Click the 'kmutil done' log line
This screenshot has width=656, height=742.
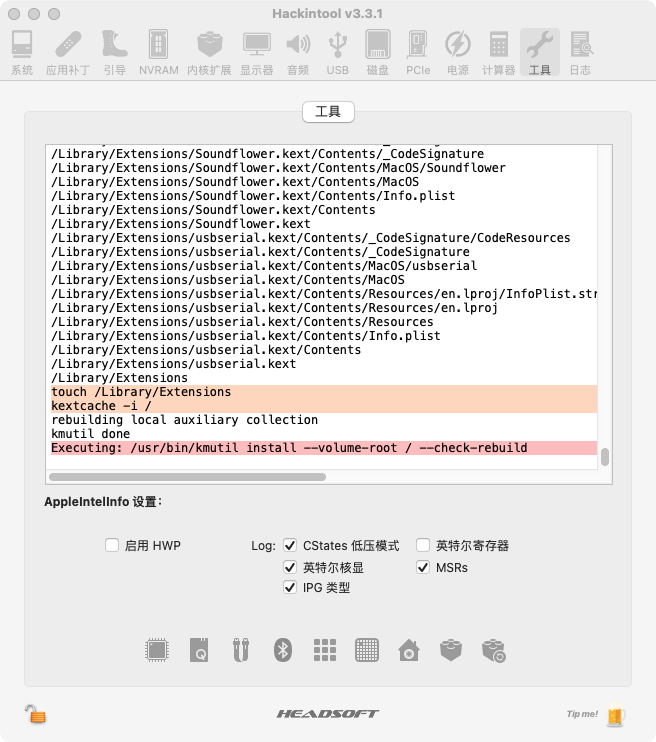(90, 433)
